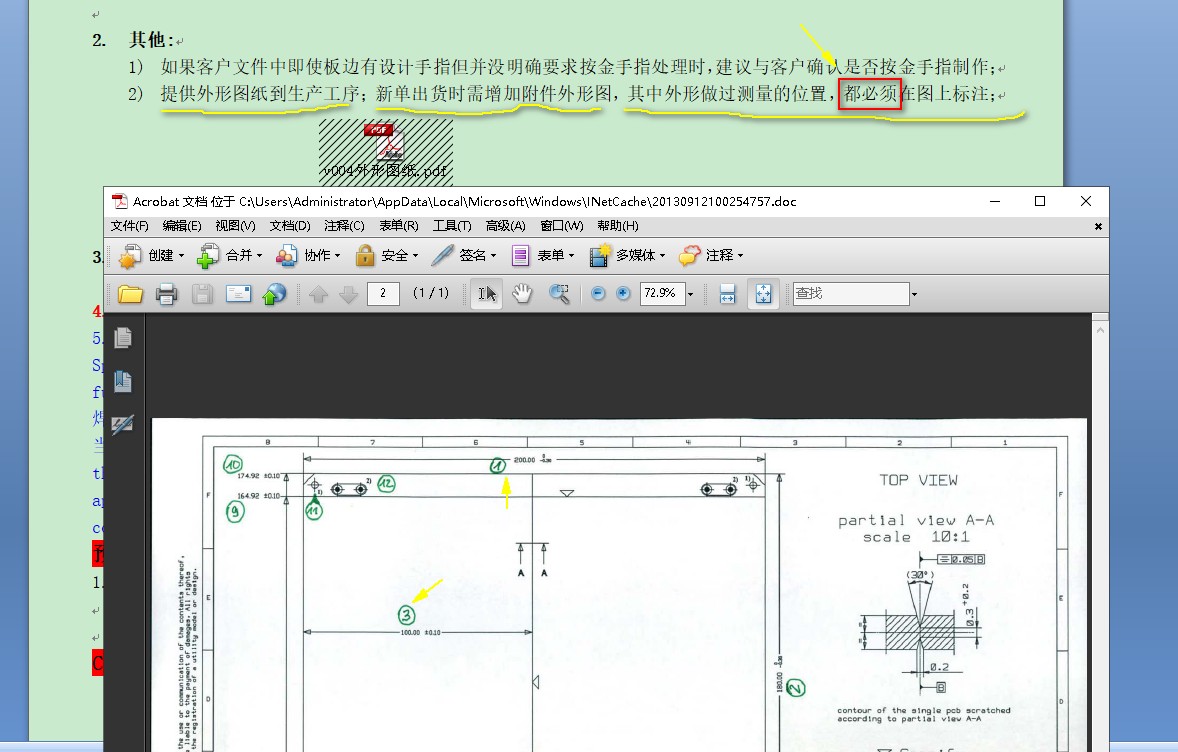Click the 72.9% zoom value field
1178x752 pixels.
(662, 293)
